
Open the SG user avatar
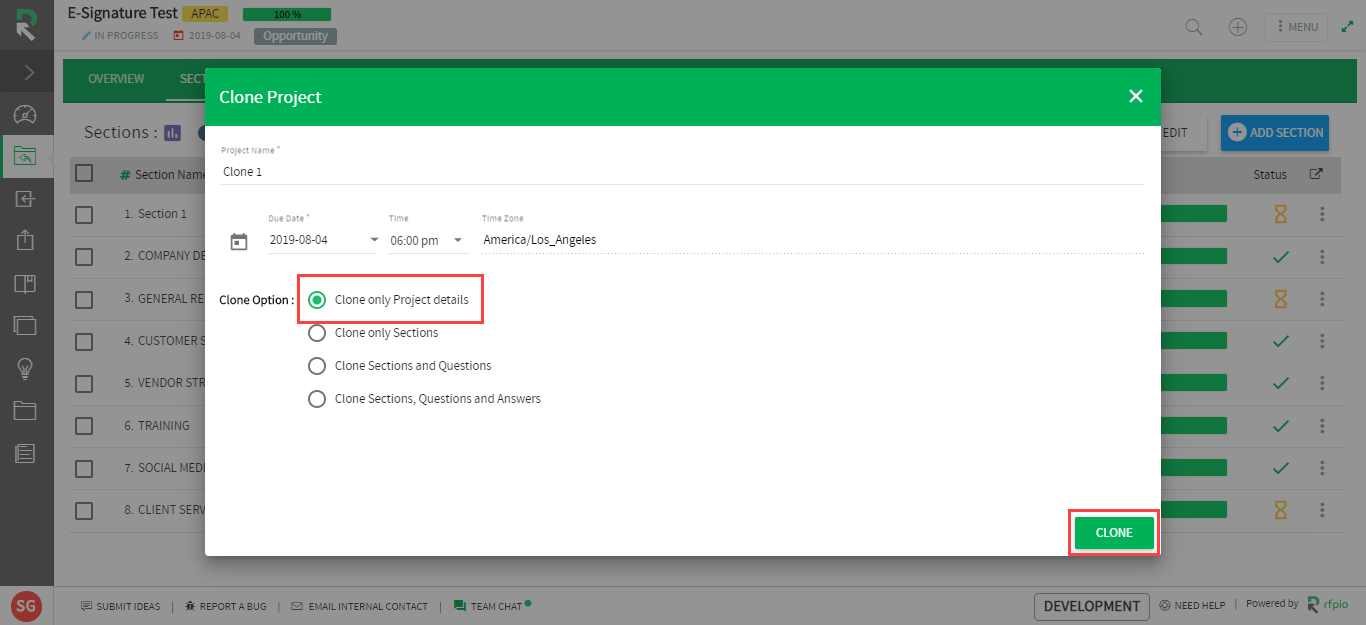(26, 606)
